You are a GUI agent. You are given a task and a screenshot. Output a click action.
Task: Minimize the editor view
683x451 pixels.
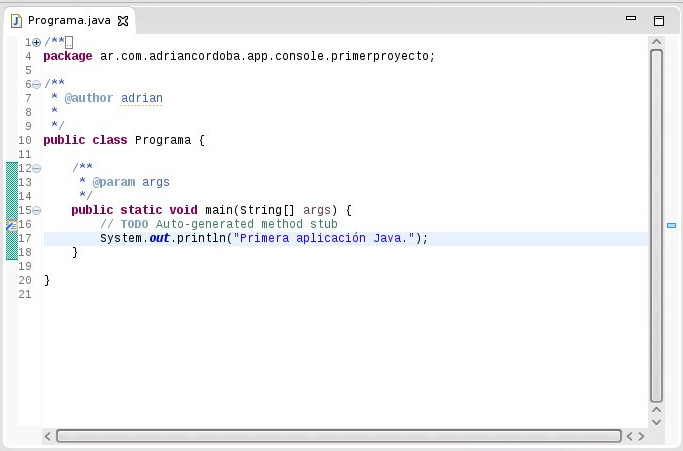click(x=631, y=18)
